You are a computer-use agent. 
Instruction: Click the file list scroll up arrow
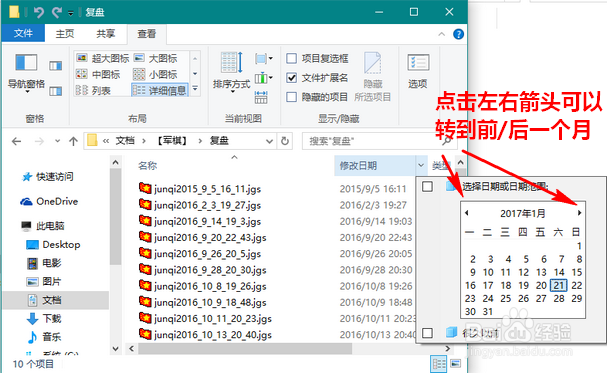click(460, 162)
